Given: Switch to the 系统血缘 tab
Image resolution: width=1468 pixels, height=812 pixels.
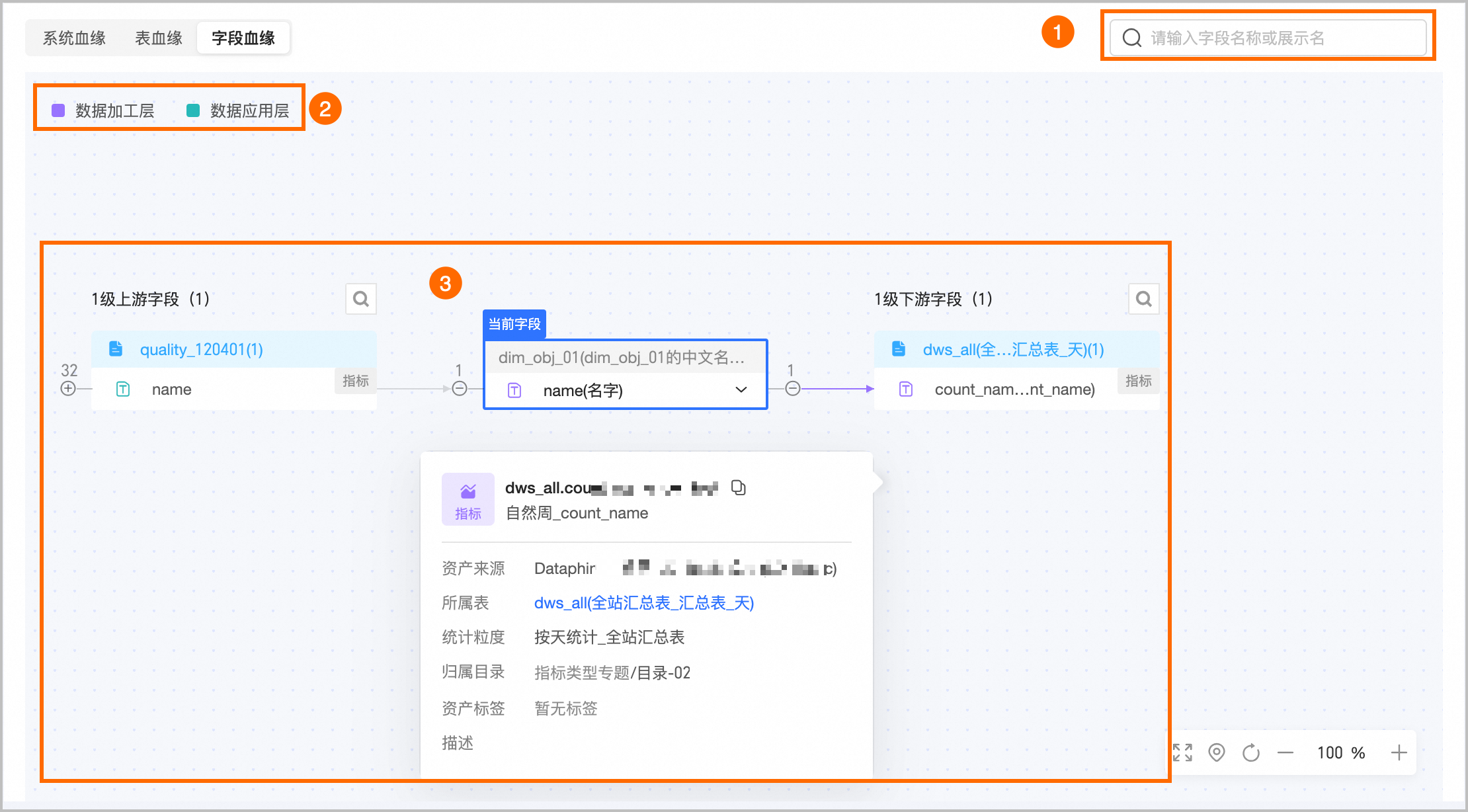Looking at the screenshot, I should [x=74, y=38].
